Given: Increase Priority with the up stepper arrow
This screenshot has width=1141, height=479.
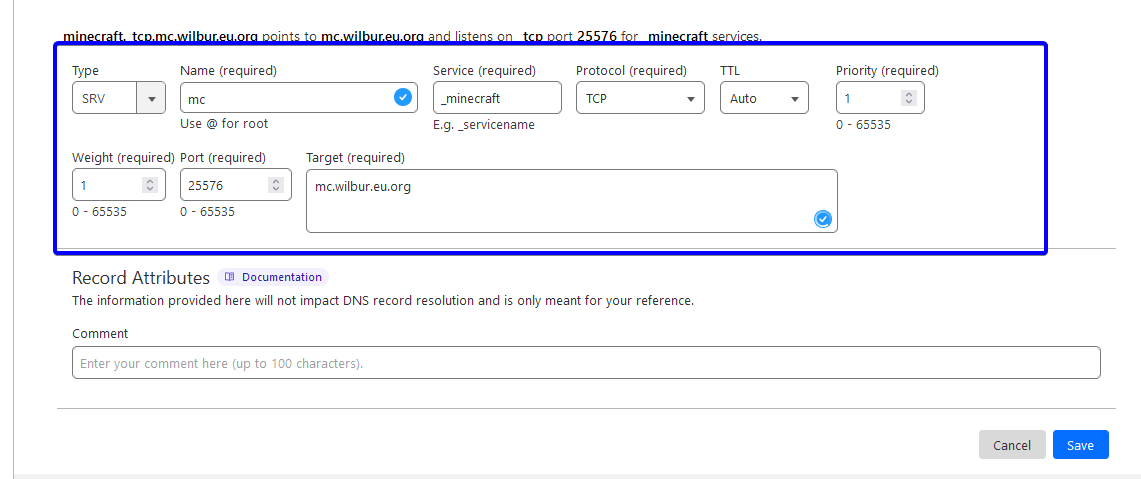Looking at the screenshot, I should (908, 94).
